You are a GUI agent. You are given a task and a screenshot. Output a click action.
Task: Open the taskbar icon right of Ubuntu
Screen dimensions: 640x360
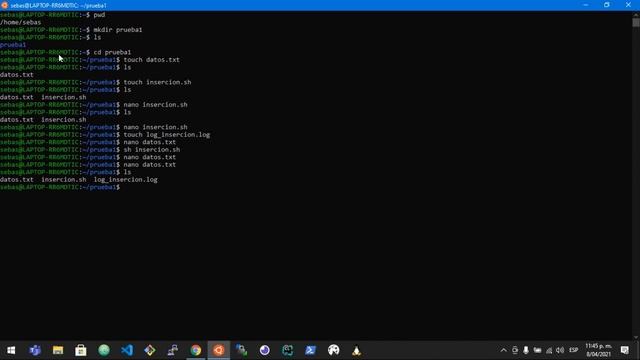point(242,350)
